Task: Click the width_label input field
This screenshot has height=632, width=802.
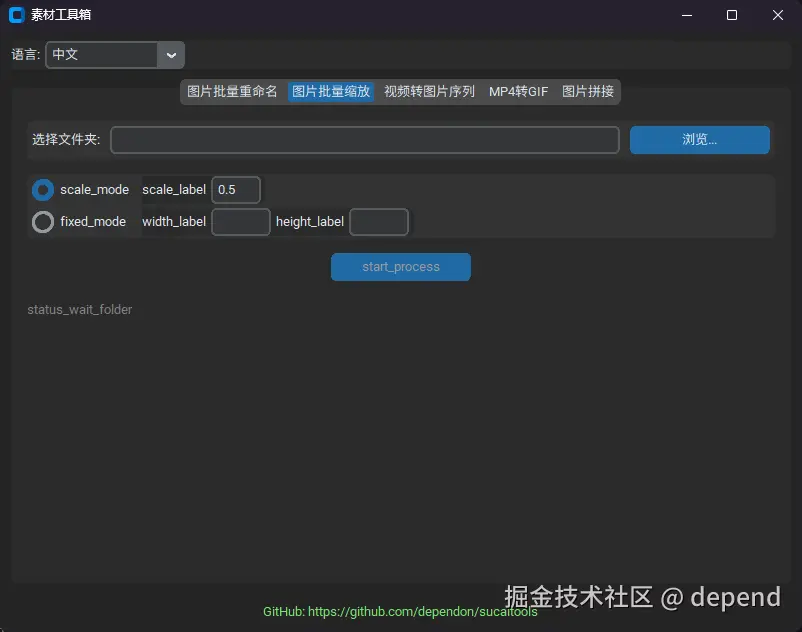Action: click(241, 222)
